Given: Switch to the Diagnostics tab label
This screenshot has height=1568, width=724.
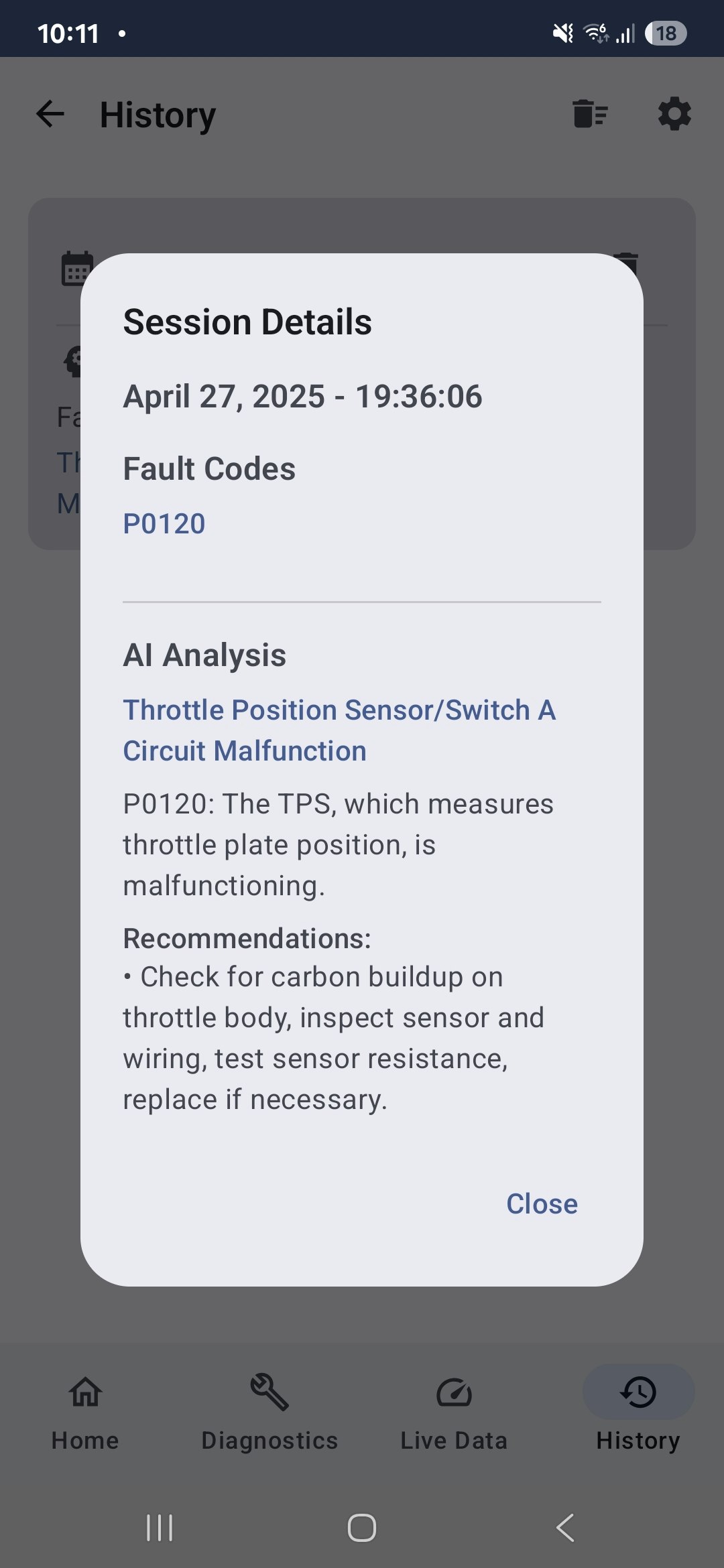Looking at the screenshot, I should [x=269, y=1441].
